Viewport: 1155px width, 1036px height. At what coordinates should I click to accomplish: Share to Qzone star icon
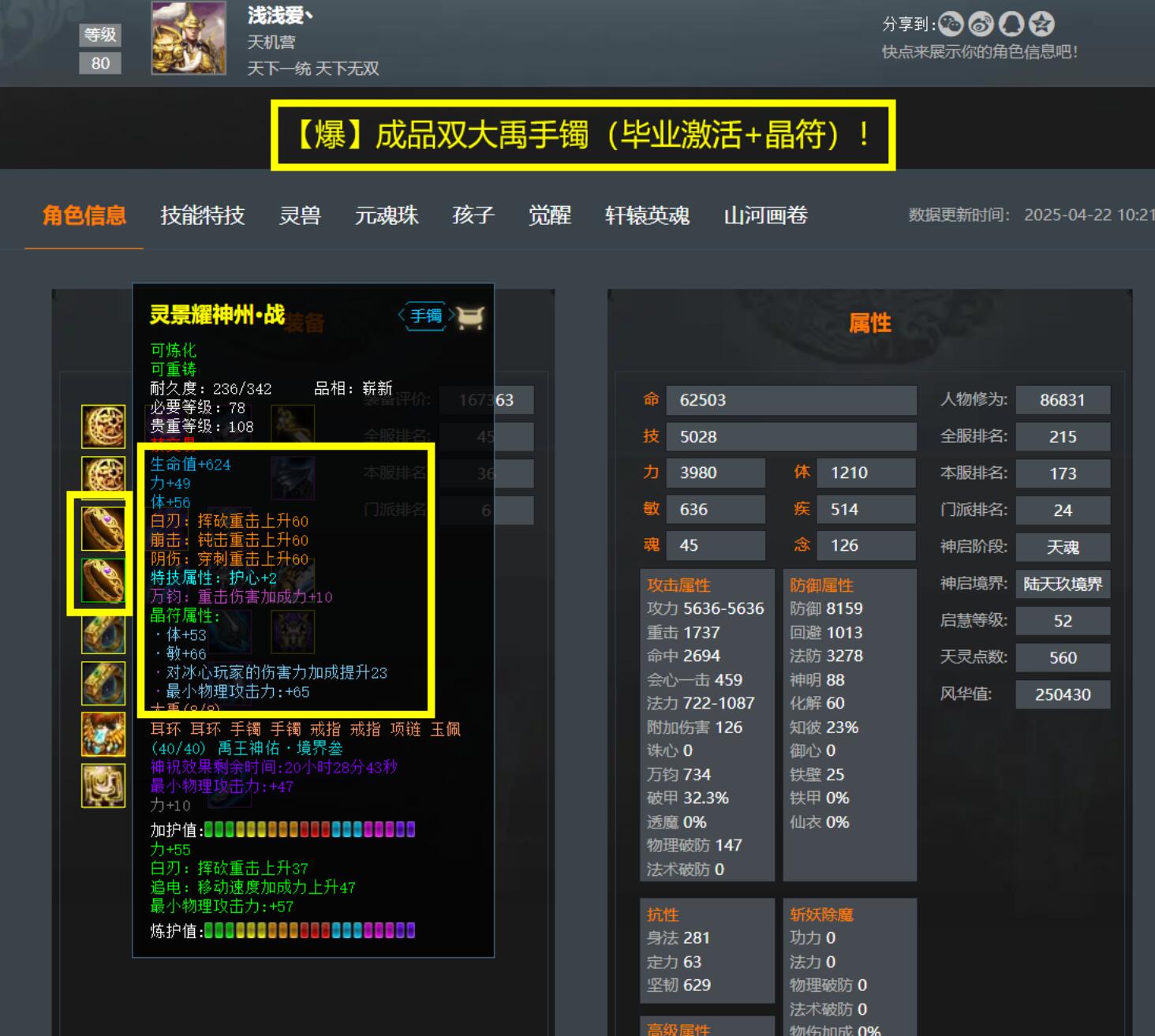(1042, 24)
